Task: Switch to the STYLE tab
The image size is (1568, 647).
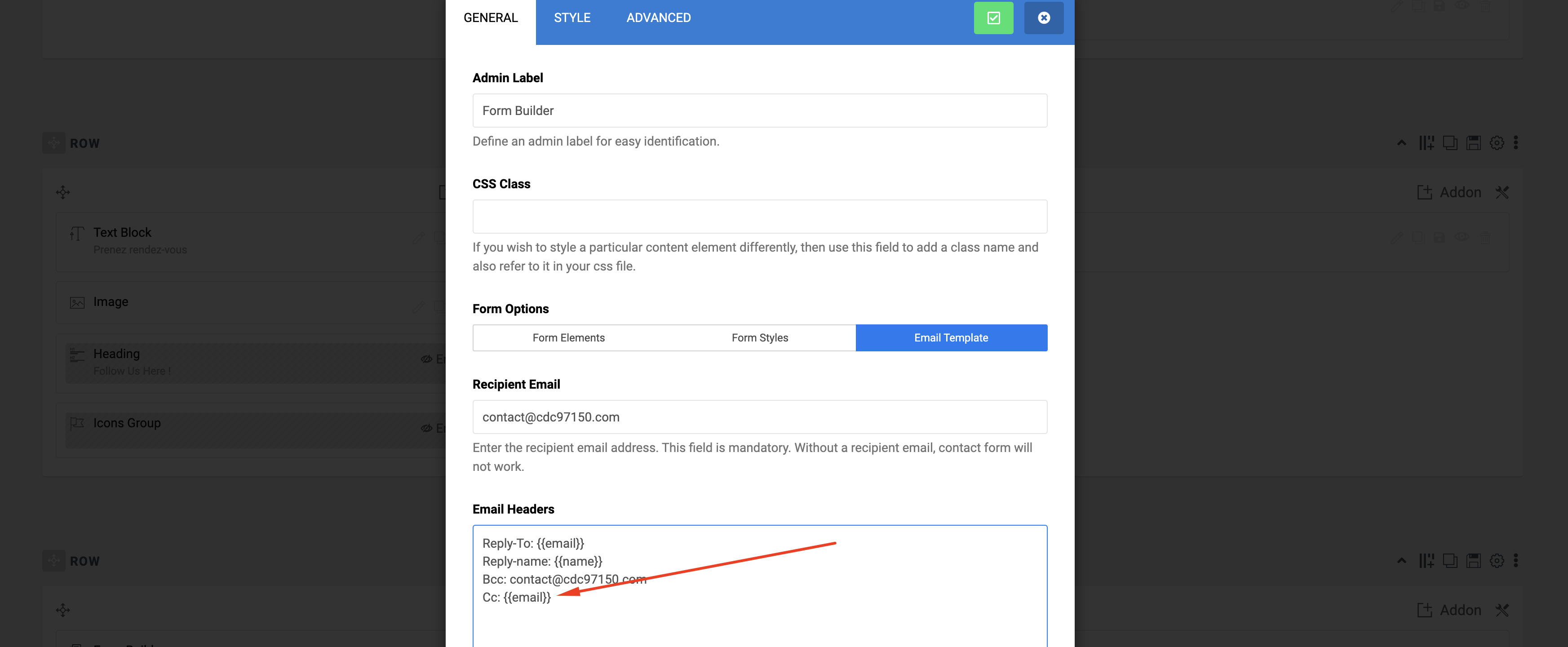Action: coord(571,18)
